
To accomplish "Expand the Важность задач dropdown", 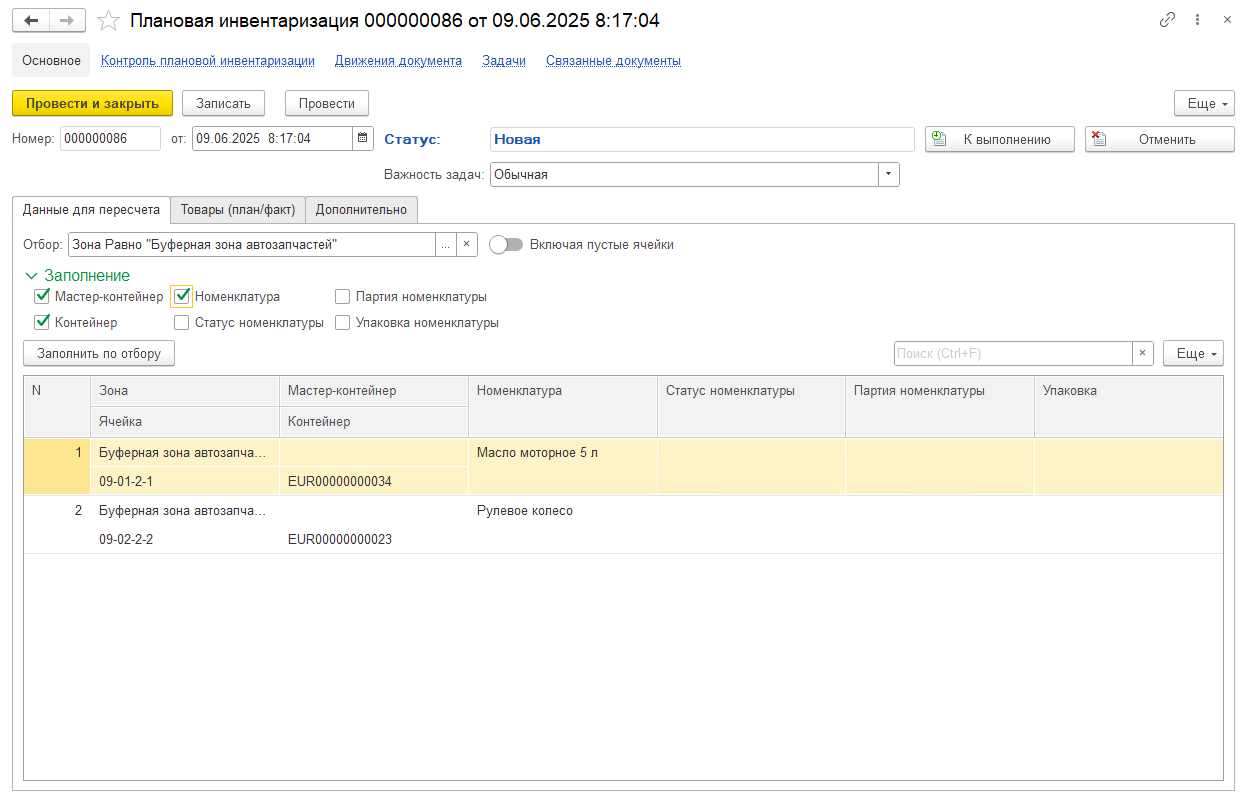I will [889, 175].
